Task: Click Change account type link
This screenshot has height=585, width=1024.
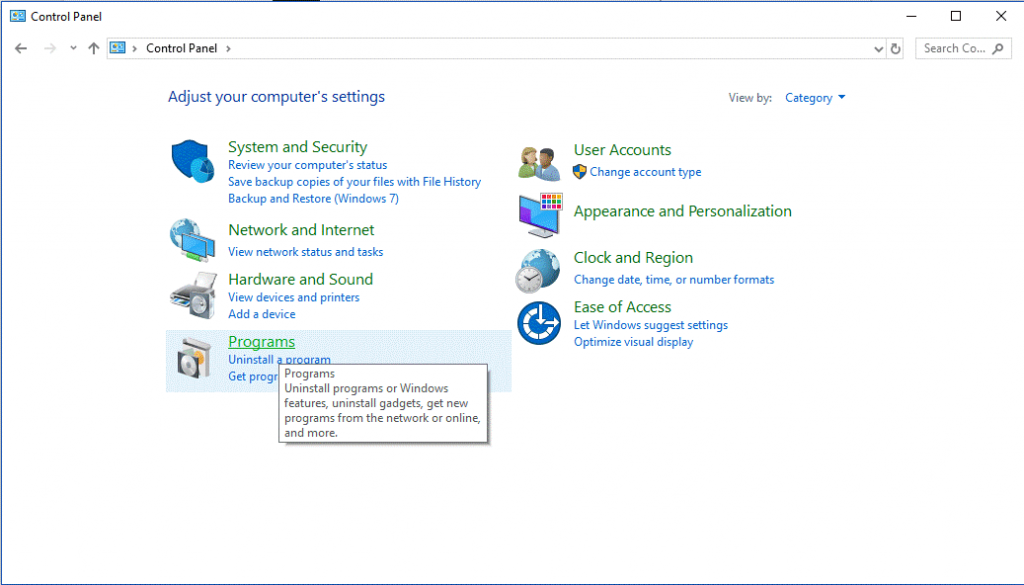Action: click(x=645, y=172)
